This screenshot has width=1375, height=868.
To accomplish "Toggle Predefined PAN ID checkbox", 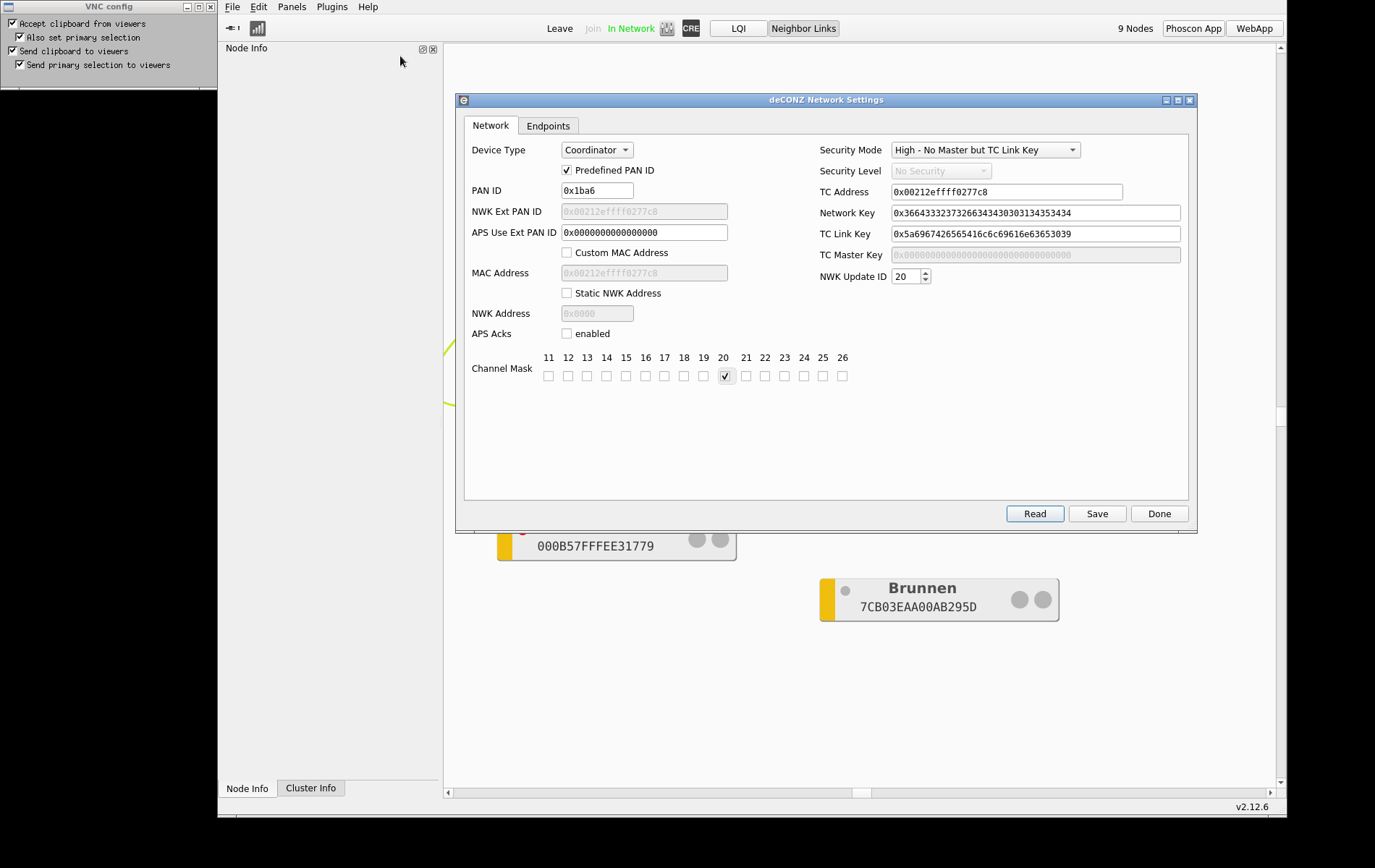I will click(x=567, y=171).
